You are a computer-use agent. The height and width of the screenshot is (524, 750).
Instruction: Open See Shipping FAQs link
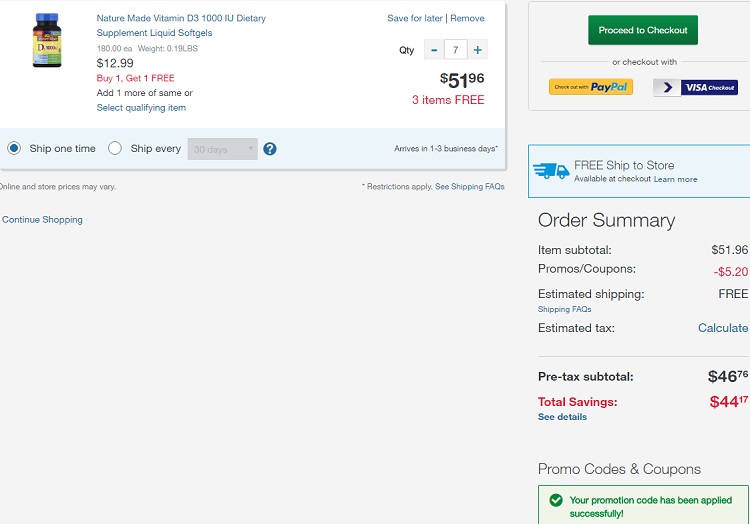coord(469,186)
